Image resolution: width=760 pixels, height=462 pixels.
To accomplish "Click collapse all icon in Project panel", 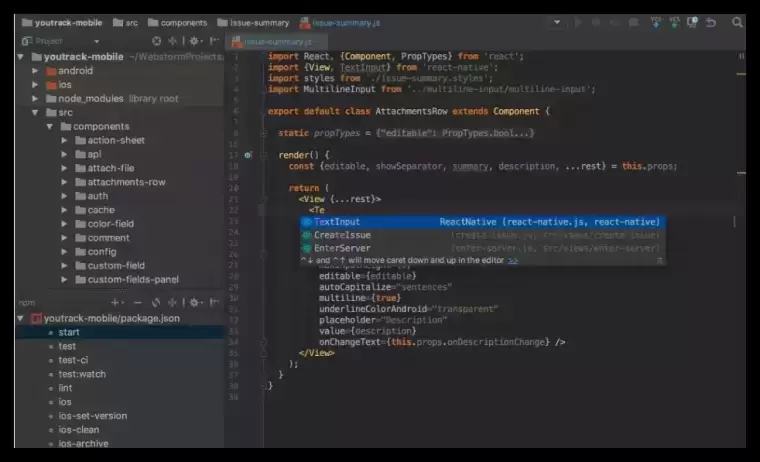I will [x=172, y=41].
